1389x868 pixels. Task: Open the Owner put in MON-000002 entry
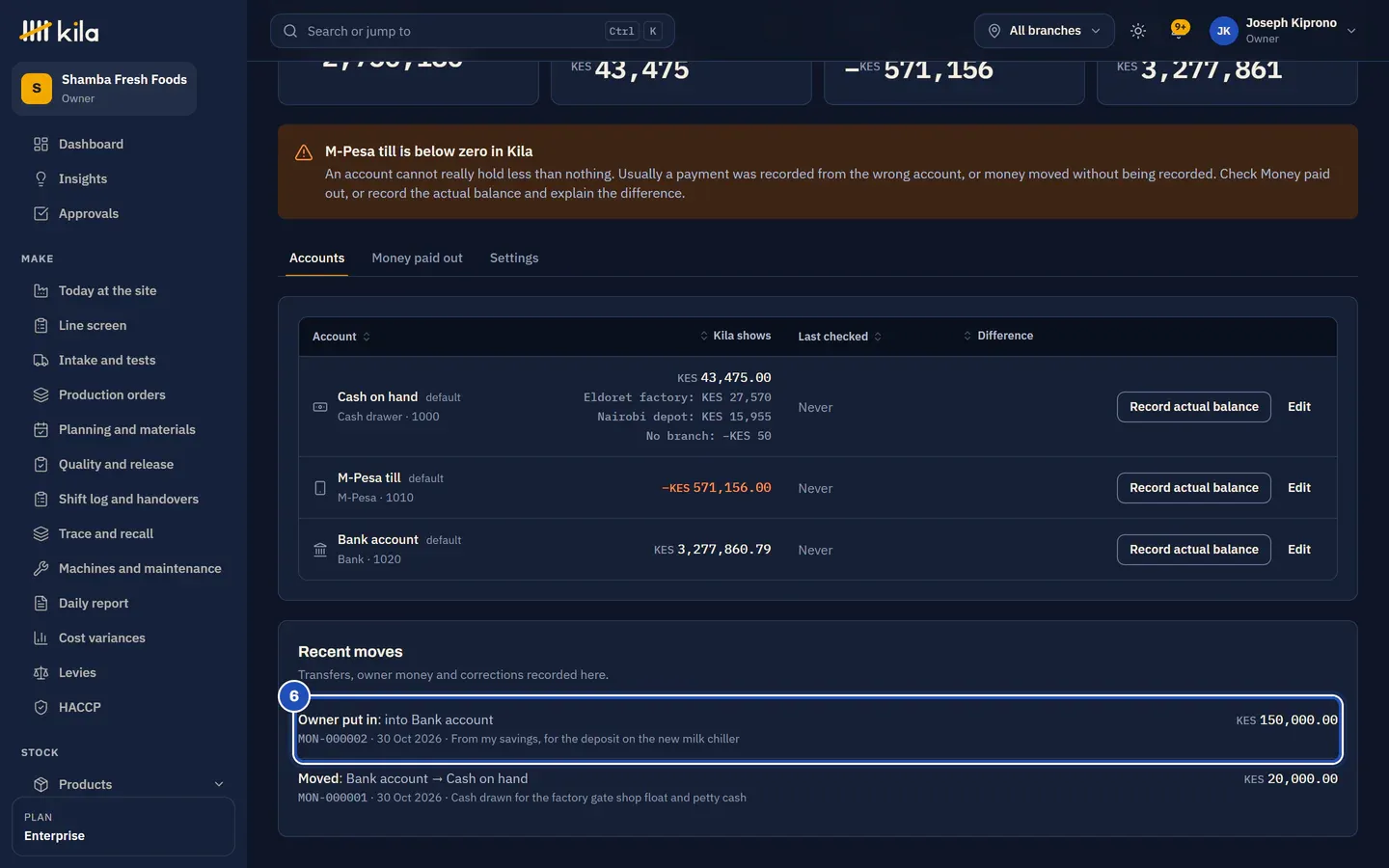(x=818, y=729)
